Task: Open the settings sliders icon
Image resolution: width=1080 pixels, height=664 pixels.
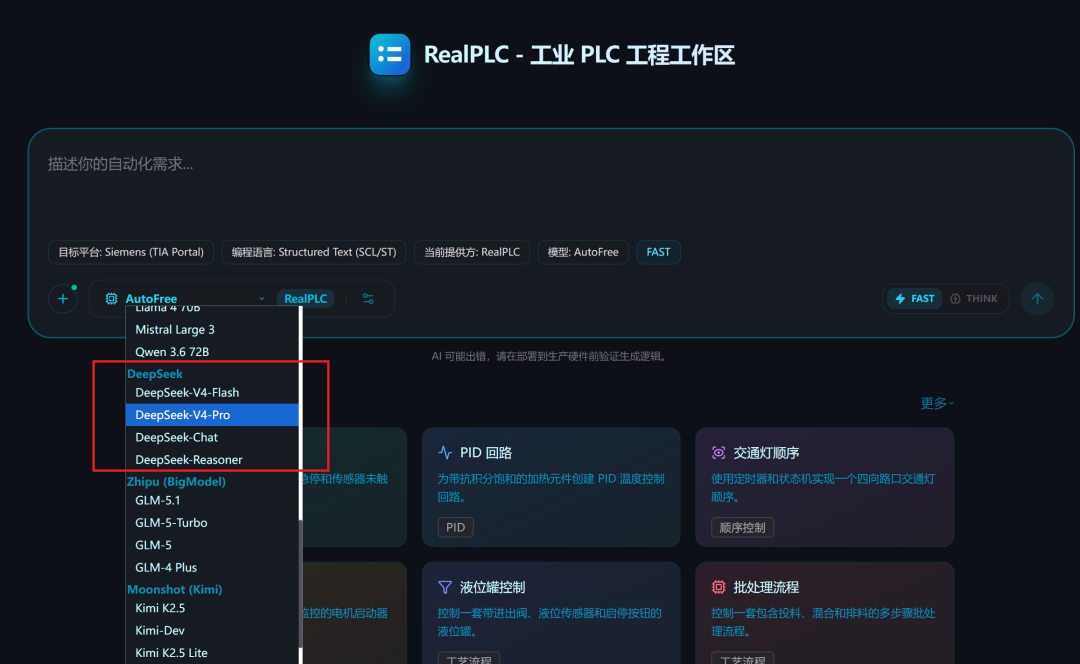Action: pos(368,299)
